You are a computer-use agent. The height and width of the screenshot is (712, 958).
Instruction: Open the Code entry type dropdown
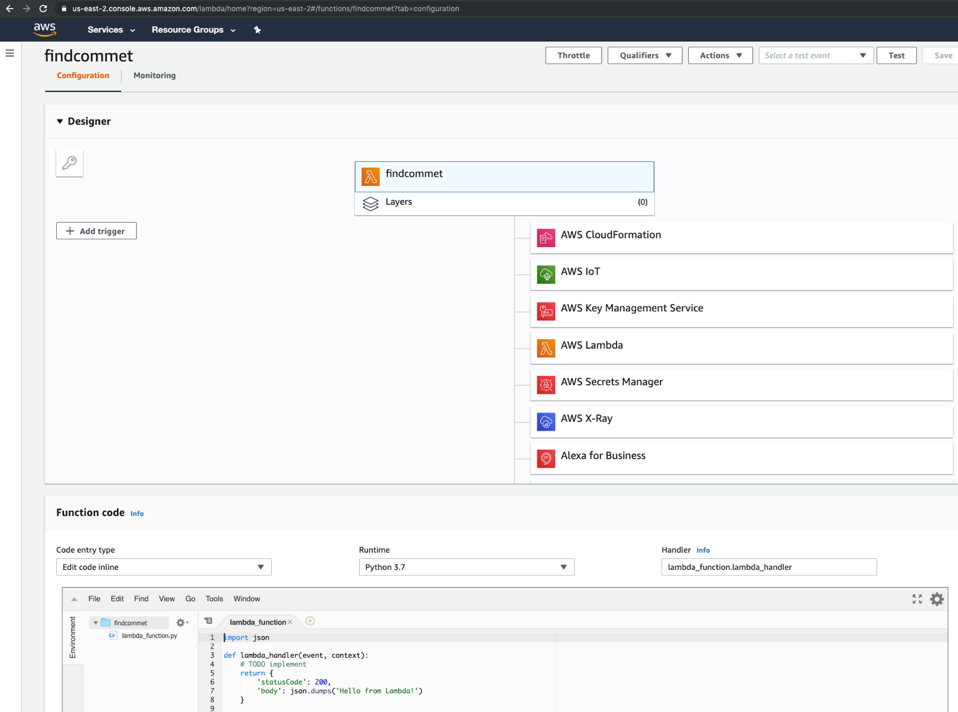(163, 567)
